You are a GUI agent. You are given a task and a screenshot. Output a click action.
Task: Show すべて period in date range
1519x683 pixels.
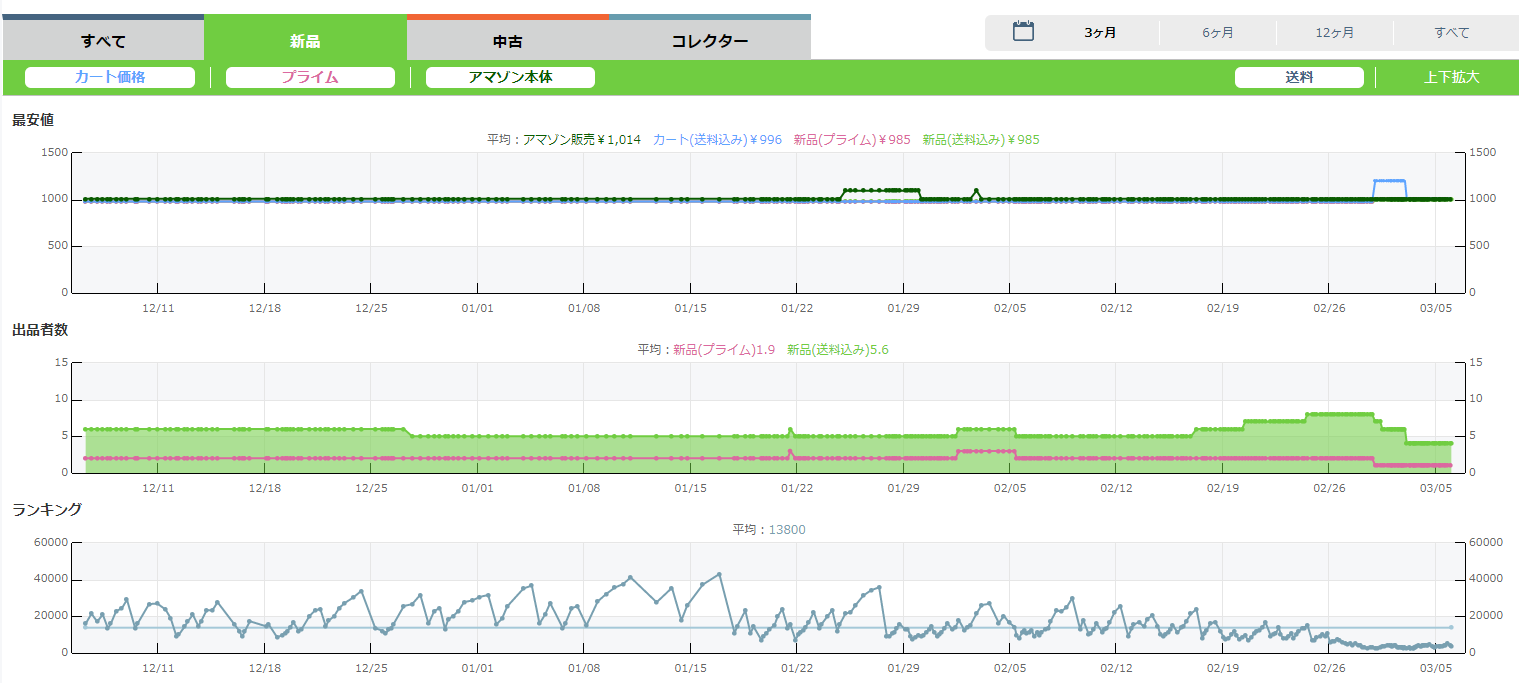tap(1452, 33)
